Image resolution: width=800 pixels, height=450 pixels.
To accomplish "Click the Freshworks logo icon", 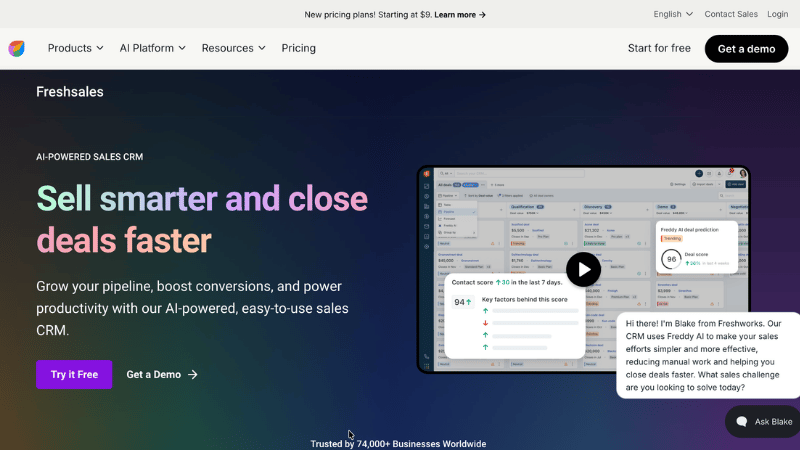I will pyautogui.click(x=16, y=48).
